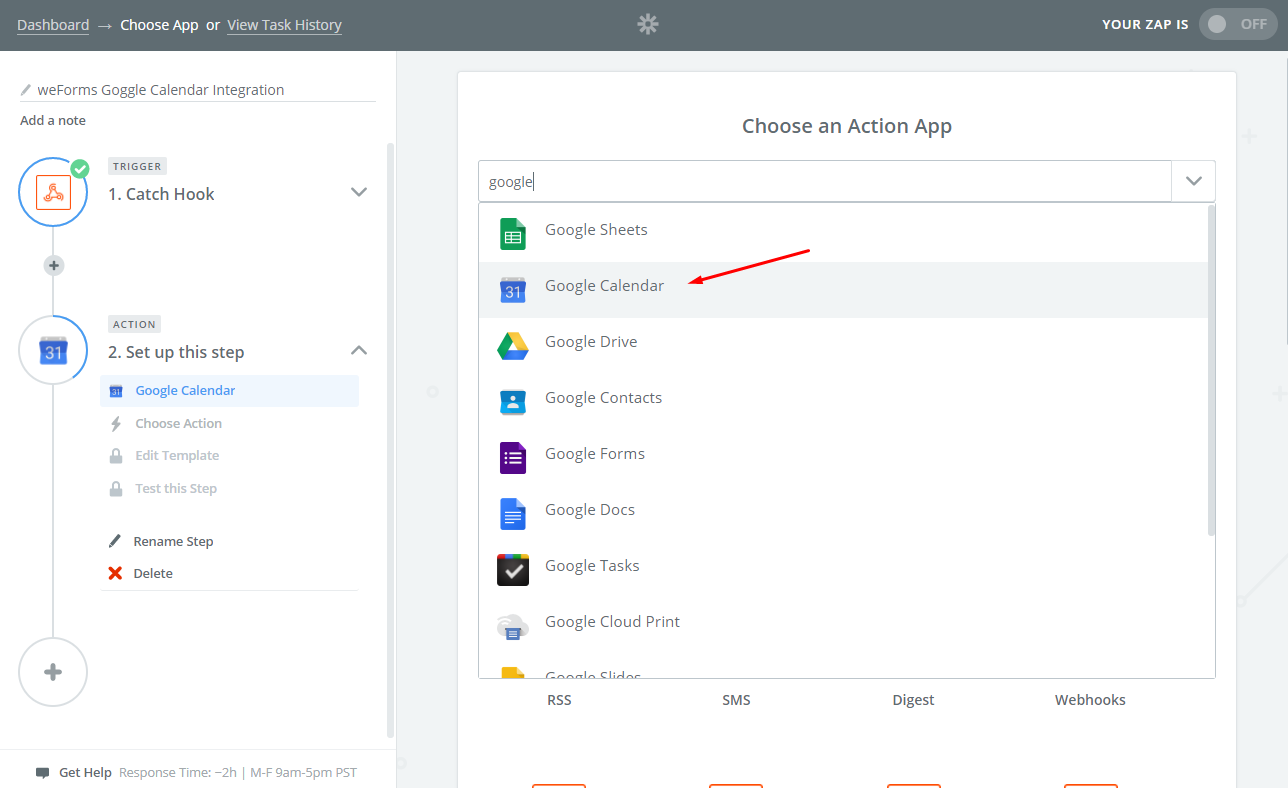Image resolution: width=1288 pixels, height=788 pixels.
Task: Click the purple Google Forms icon
Action: (513, 458)
